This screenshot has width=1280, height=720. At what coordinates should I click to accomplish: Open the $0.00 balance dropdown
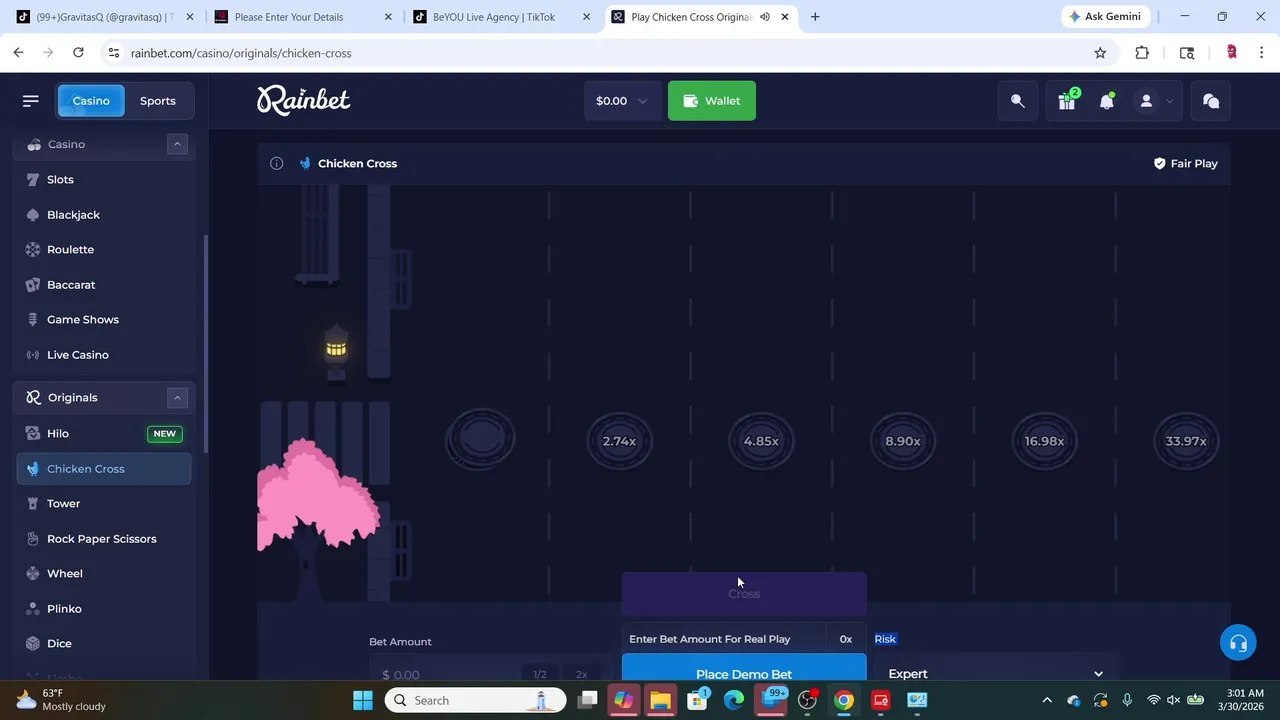coord(621,101)
